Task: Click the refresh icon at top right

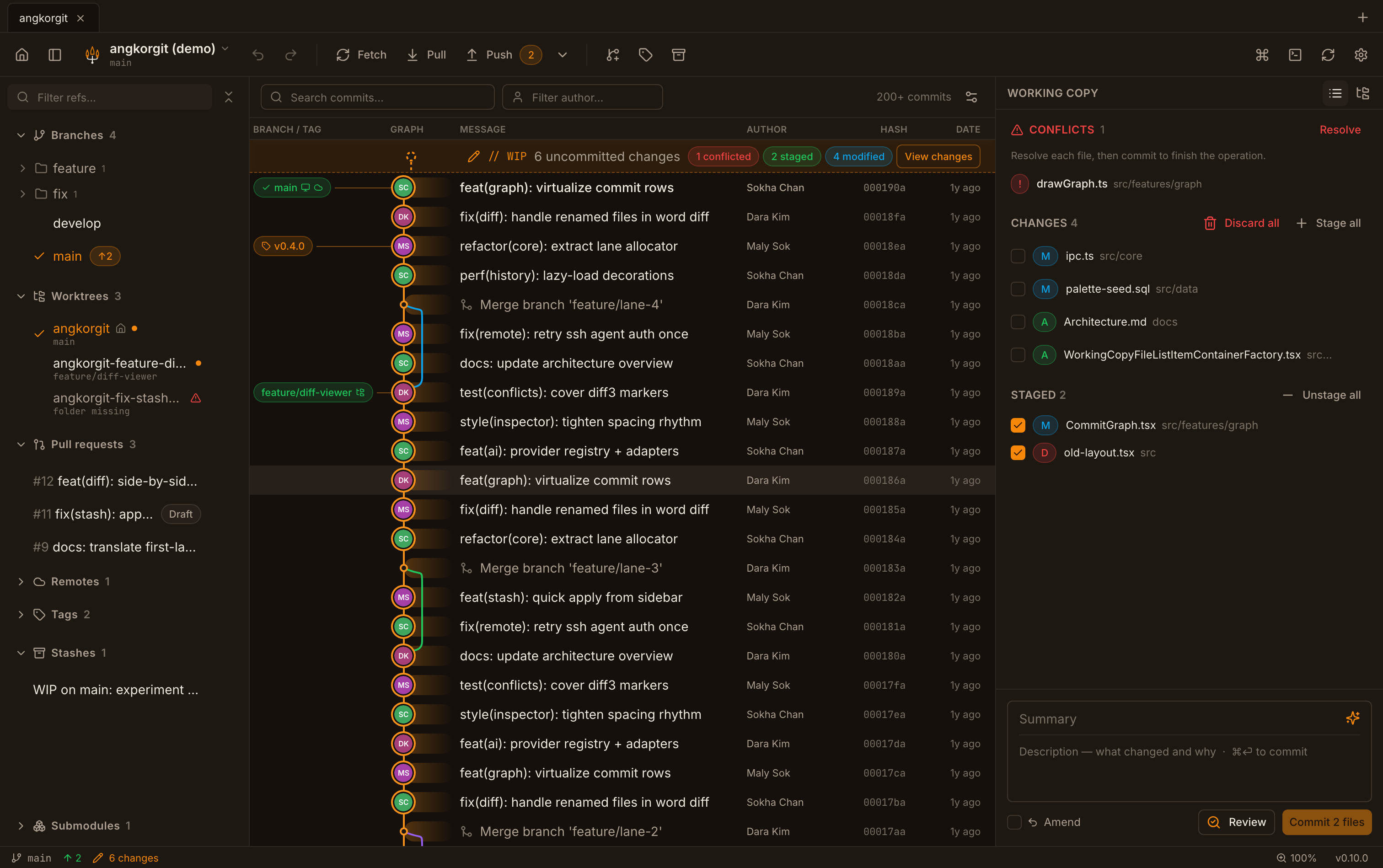Action: pyautogui.click(x=1328, y=54)
